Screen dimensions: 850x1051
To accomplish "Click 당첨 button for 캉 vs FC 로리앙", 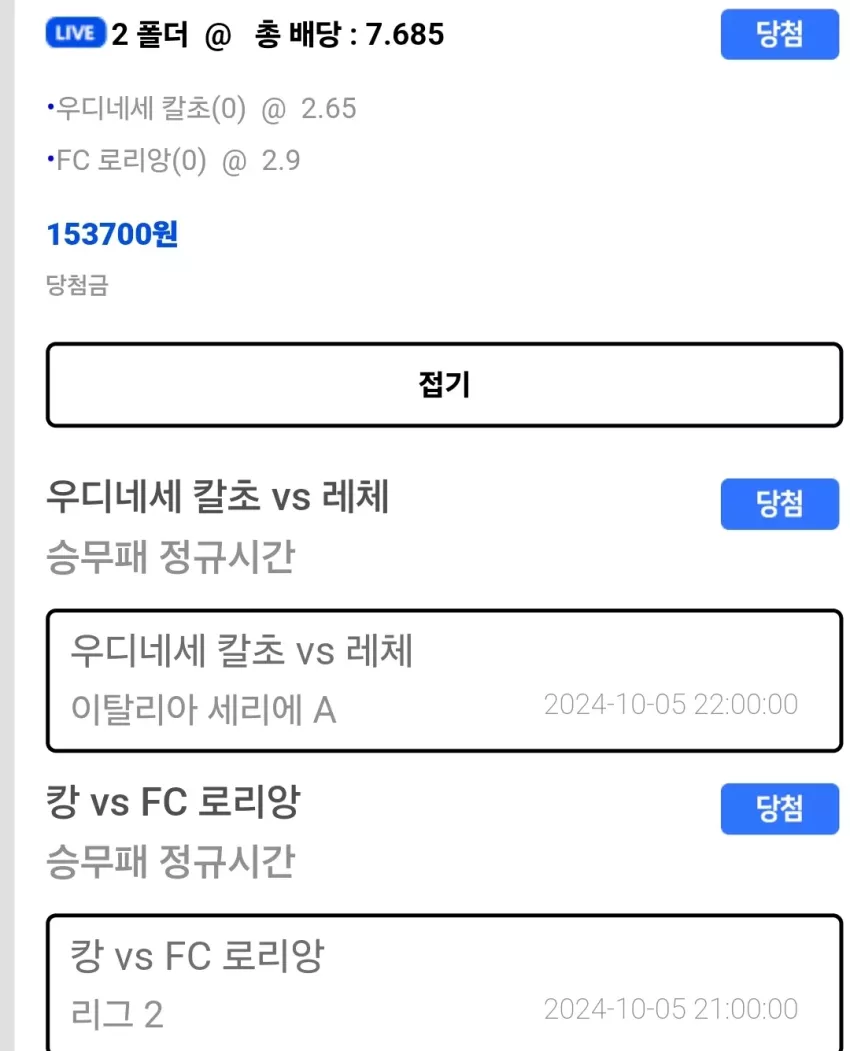I will coord(780,808).
